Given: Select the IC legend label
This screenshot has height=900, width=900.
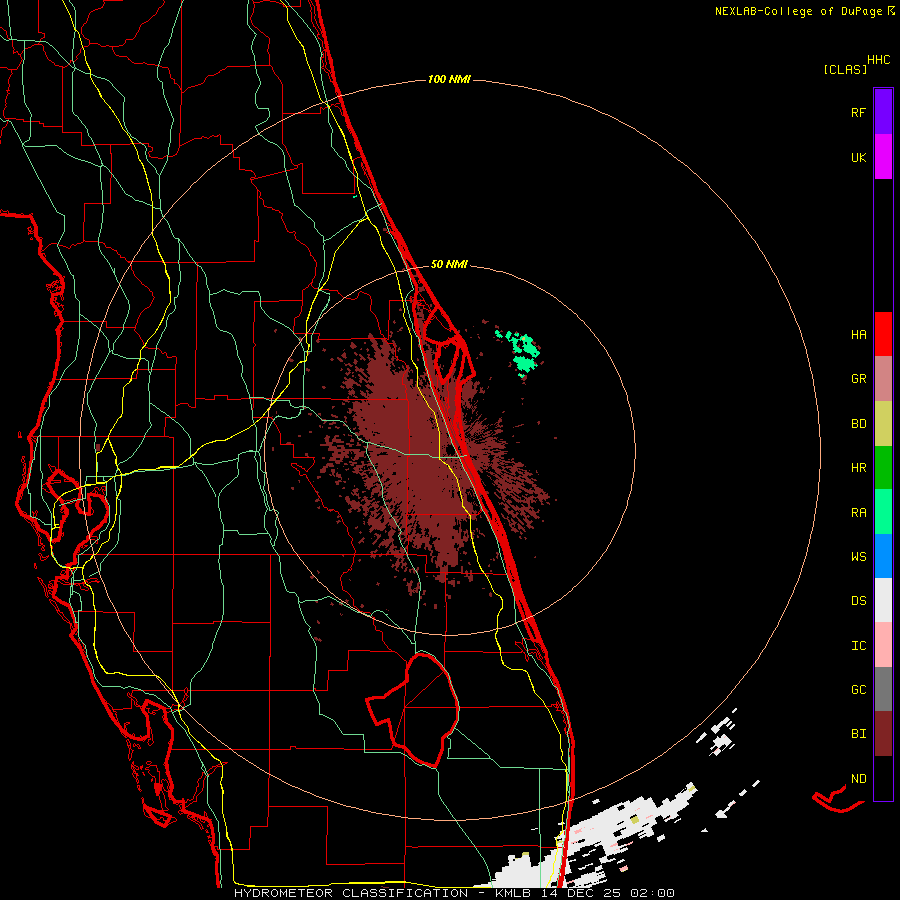Looking at the screenshot, I should click(x=858, y=646).
